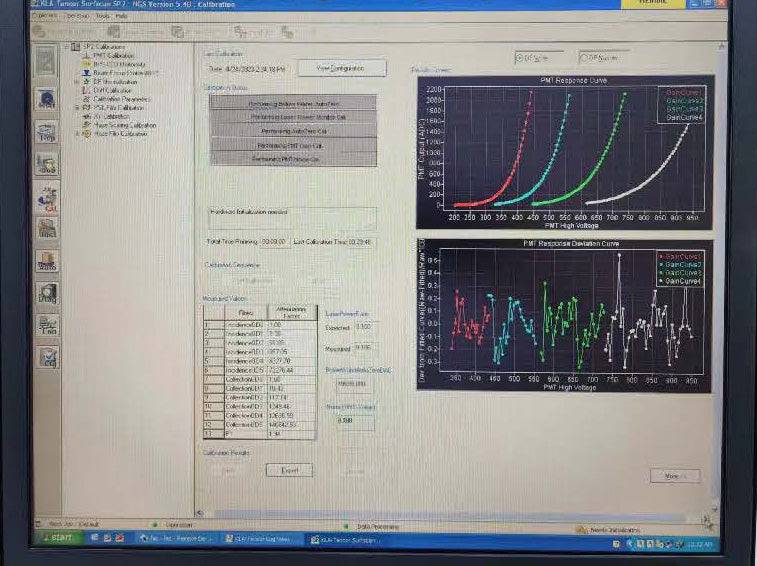Click the yellow Haze Filter Calibration tree icon
This screenshot has width=757, height=566.
(87, 134)
